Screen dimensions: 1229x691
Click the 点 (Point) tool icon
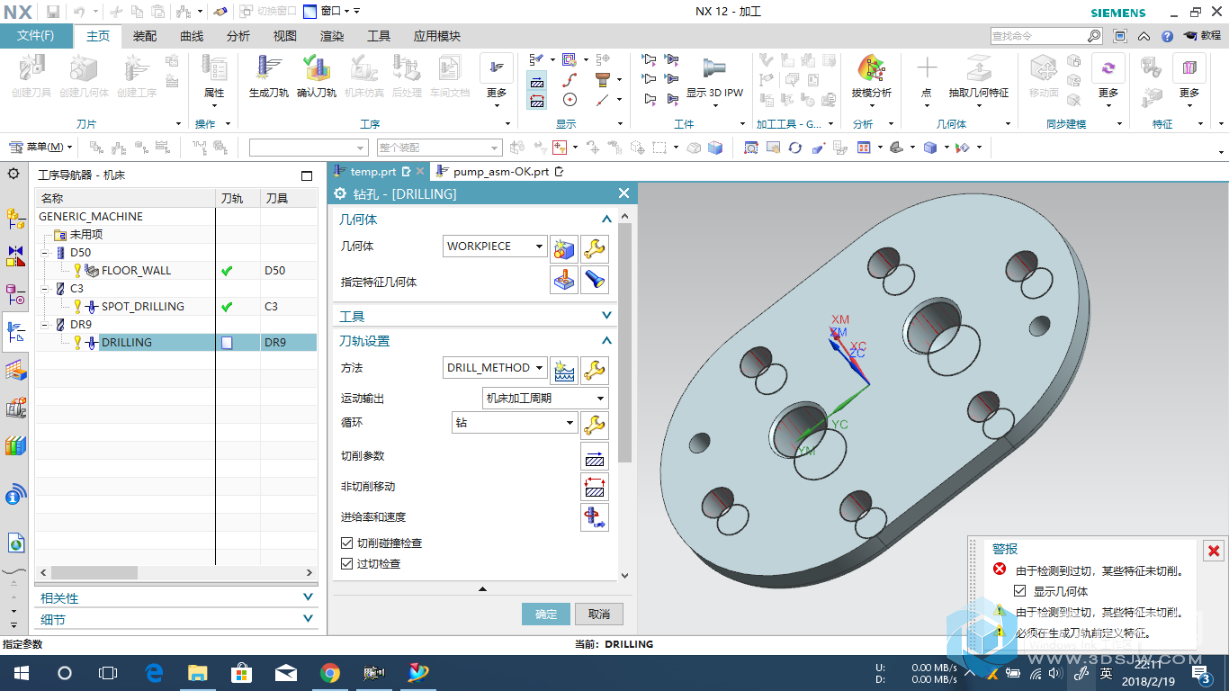927,68
